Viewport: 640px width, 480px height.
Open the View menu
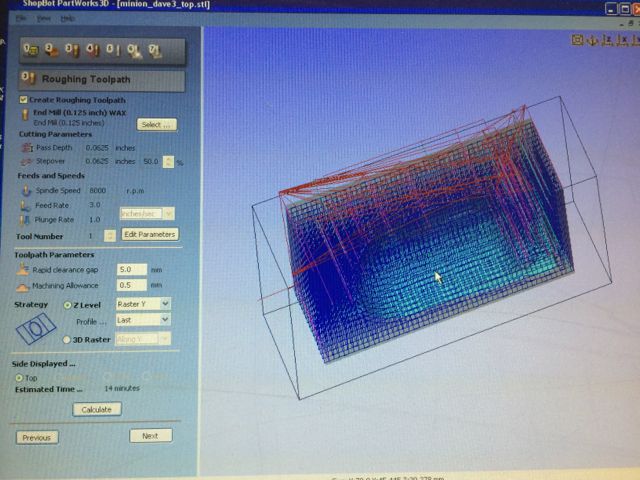tap(44, 18)
